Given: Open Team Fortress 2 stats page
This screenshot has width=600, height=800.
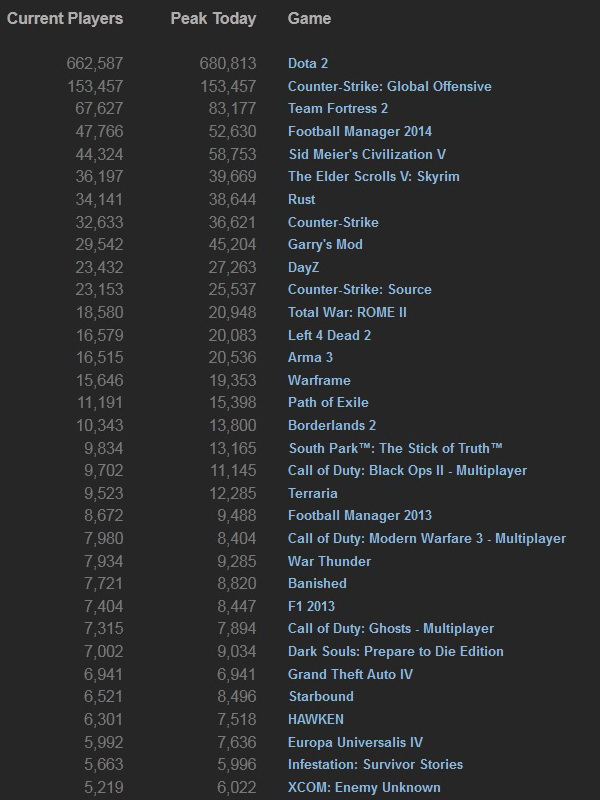Looking at the screenshot, I should 337,109.
